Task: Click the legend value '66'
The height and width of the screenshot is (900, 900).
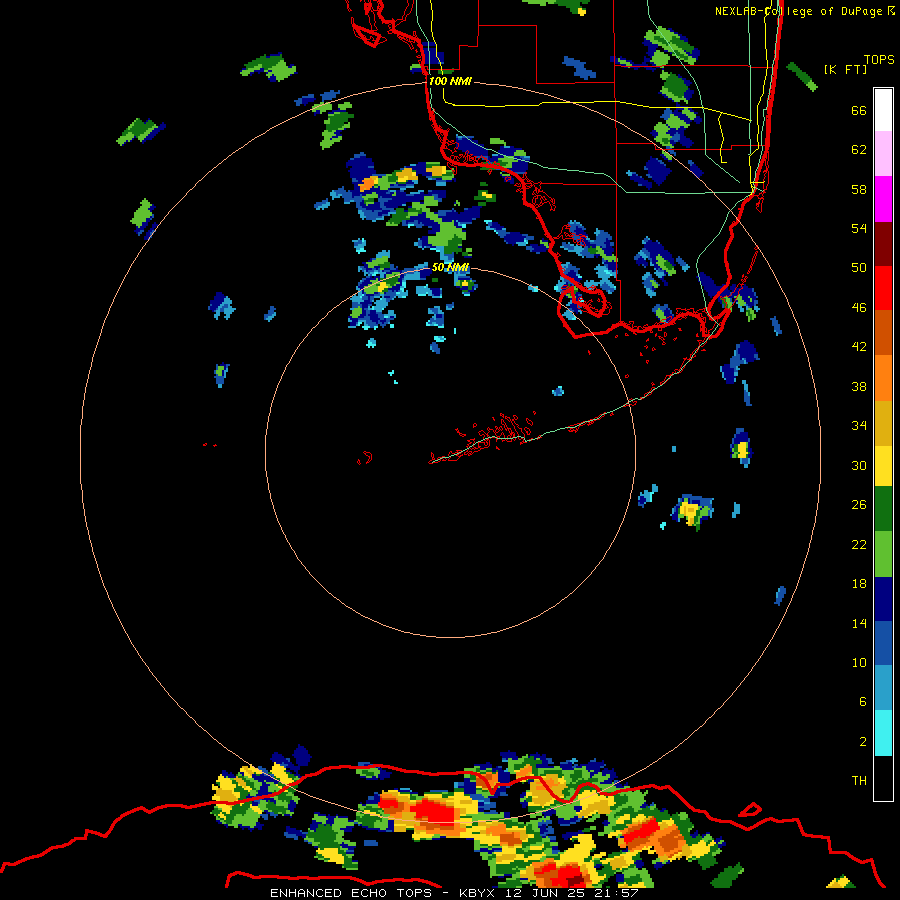Action: tap(859, 111)
